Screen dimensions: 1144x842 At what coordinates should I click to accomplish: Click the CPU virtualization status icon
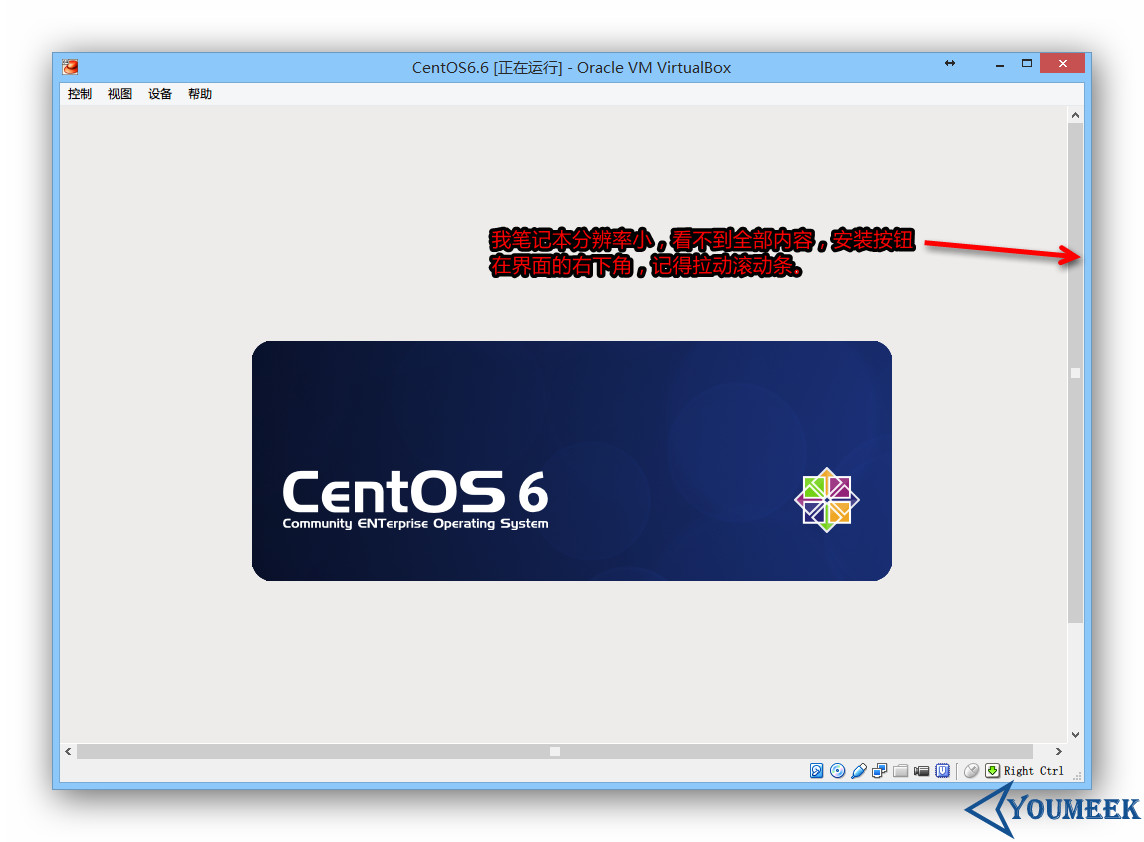(x=942, y=771)
